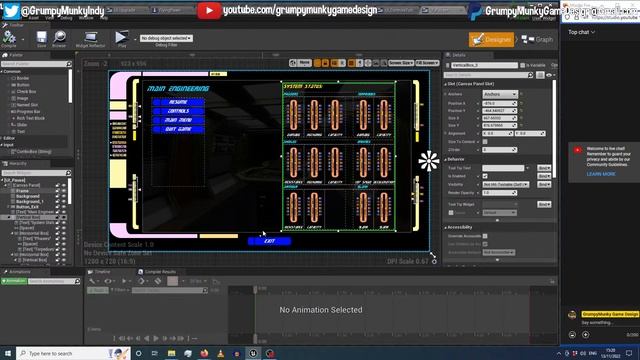Collapse the Behavior section in Details

click(x=445, y=159)
